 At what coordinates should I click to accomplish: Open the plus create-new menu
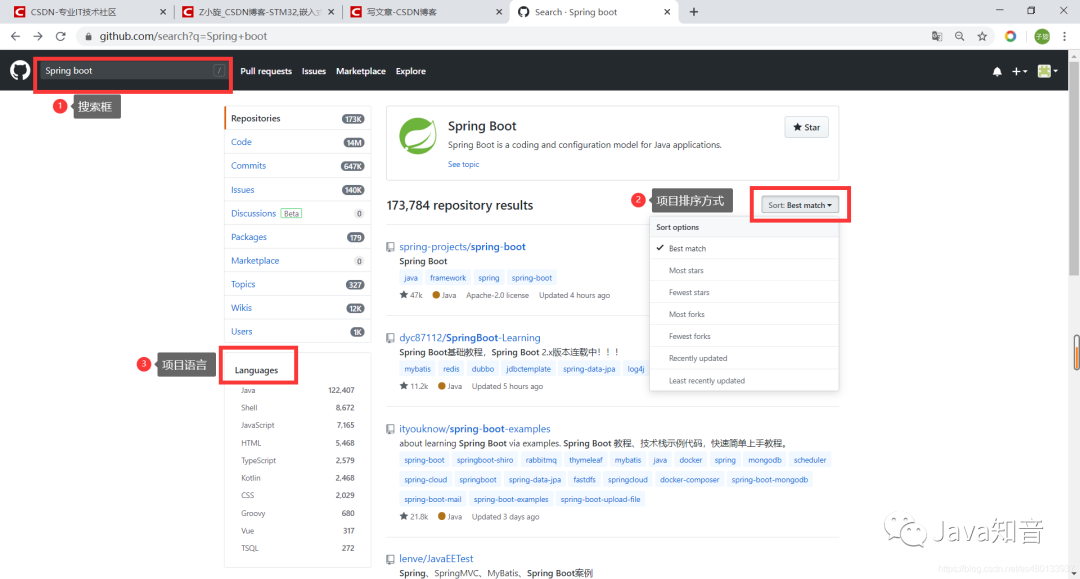1019,71
